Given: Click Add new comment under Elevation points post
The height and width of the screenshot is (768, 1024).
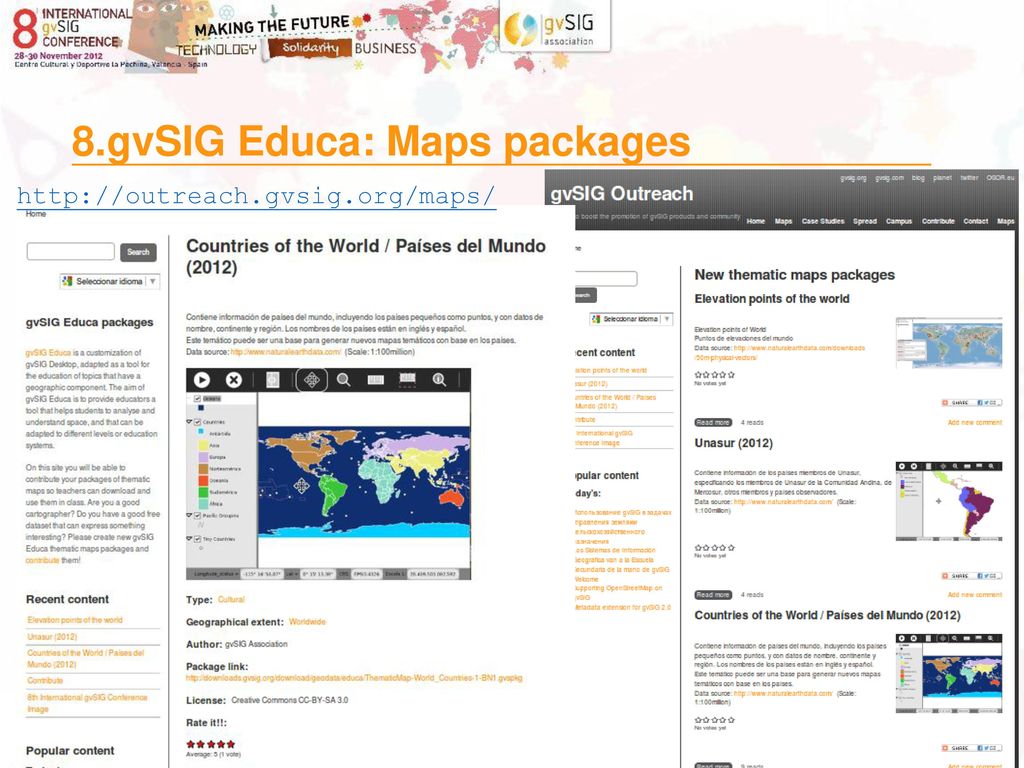Looking at the screenshot, I should [x=974, y=423].
